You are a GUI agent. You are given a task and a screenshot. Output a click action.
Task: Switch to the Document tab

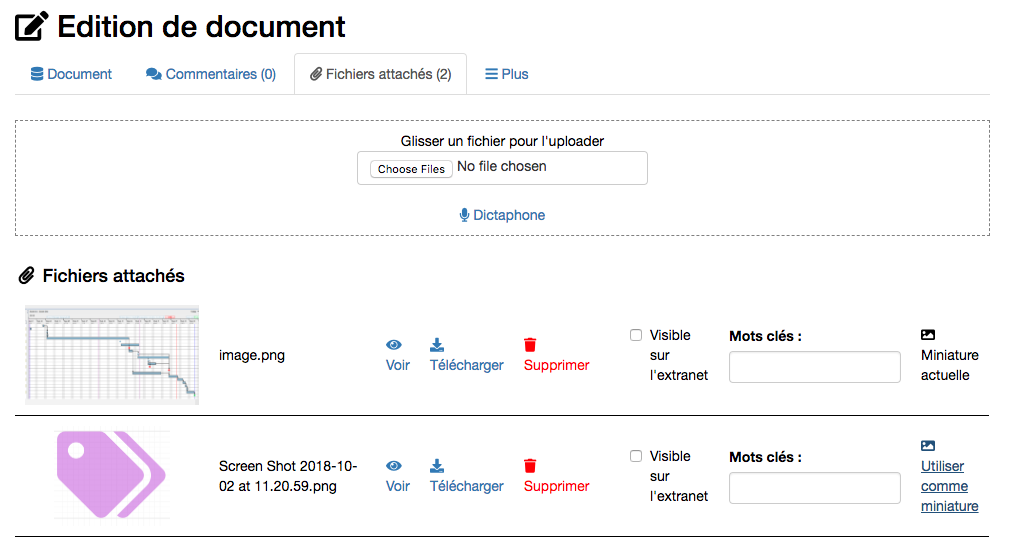coord(71,74)
